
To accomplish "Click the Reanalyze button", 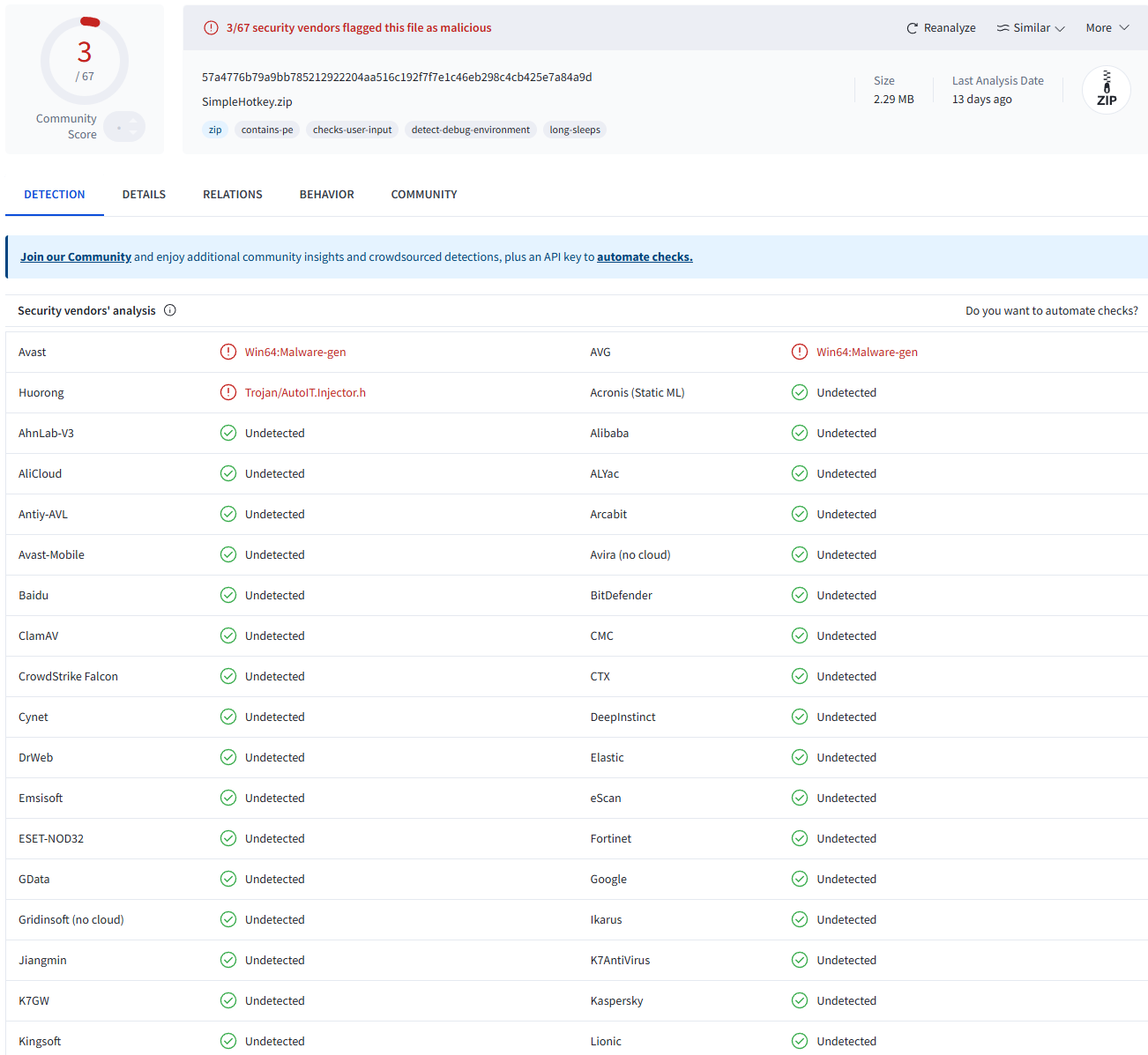I will pos(941,28).
